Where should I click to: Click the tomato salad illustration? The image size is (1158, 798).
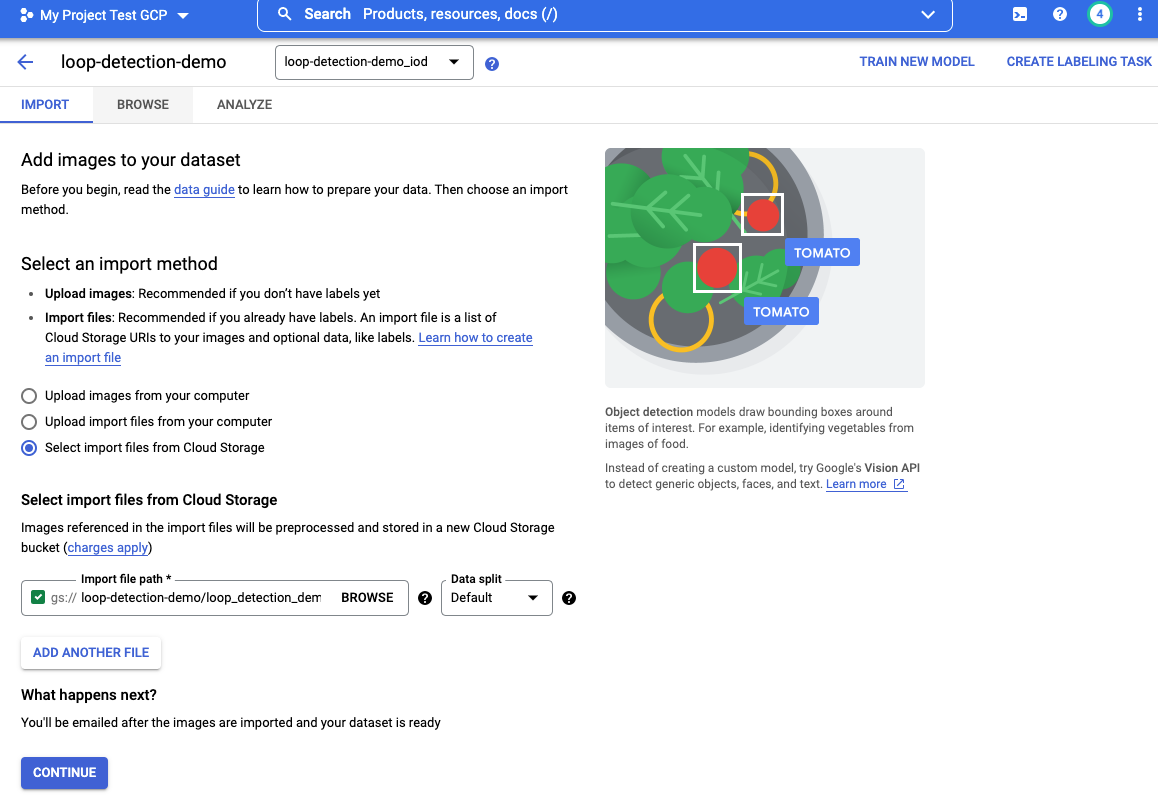(x=764, y=268)
